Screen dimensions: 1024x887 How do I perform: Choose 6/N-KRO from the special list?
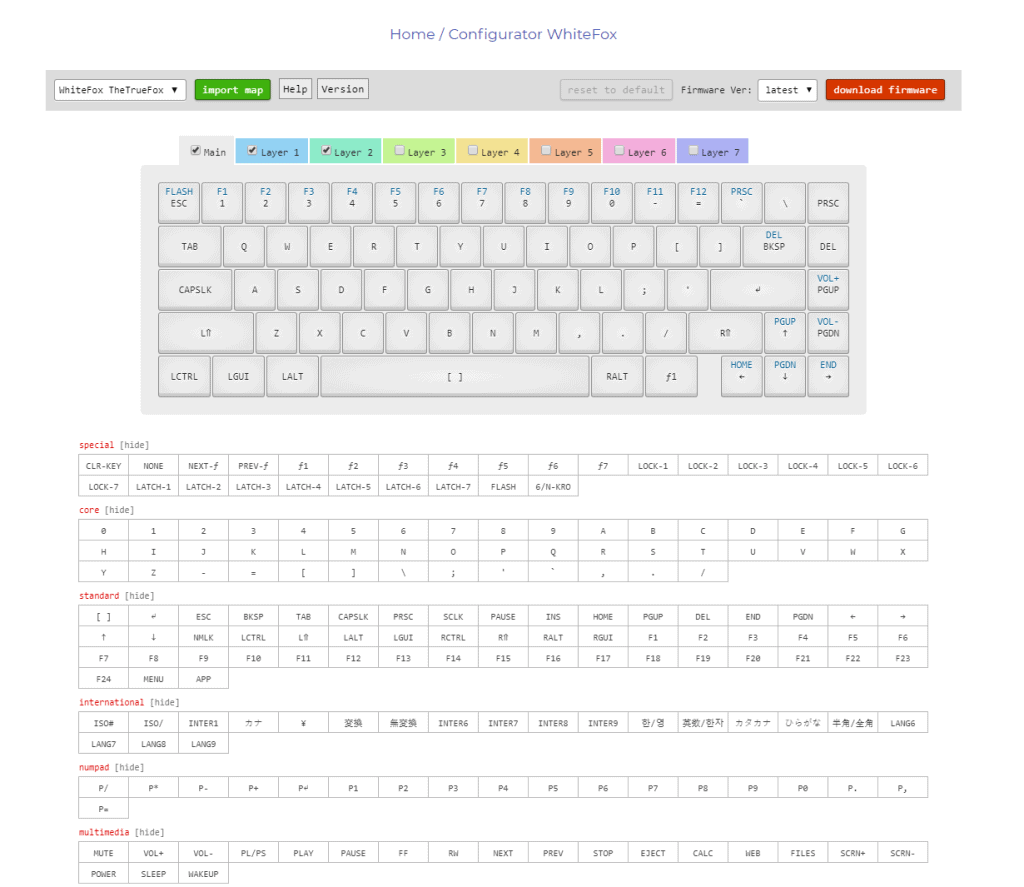tap(553, 487)
